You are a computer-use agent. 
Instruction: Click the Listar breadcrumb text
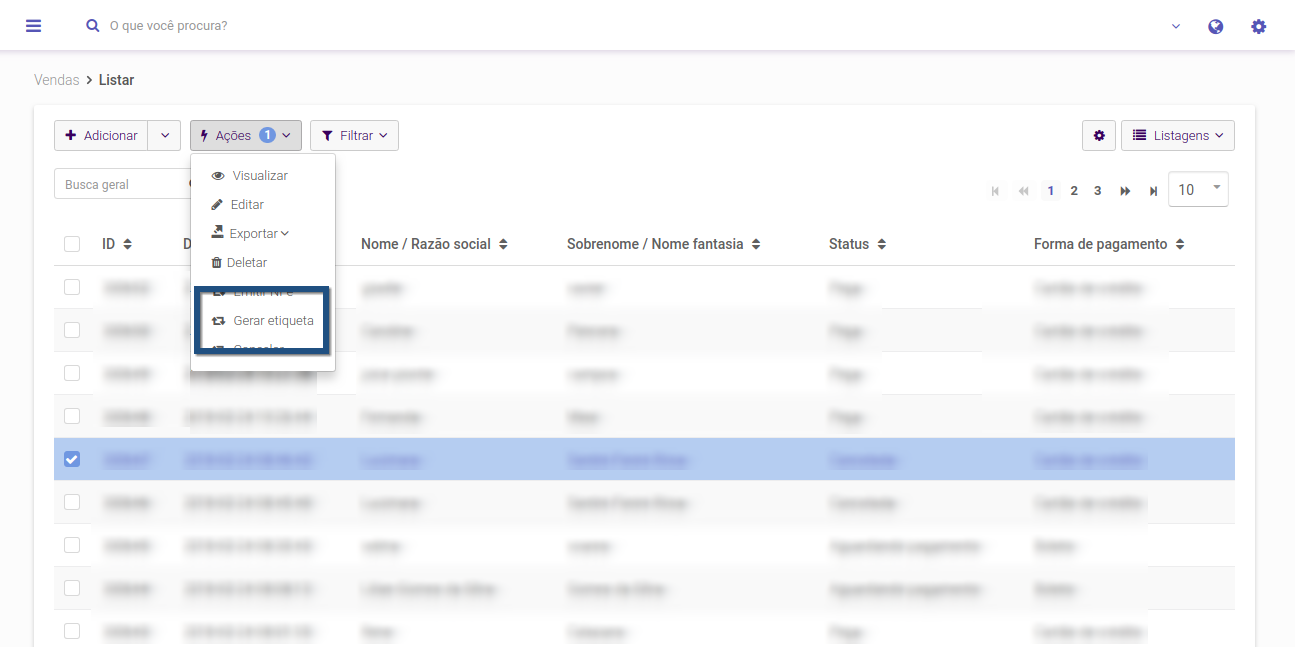(x=116, y=80)
